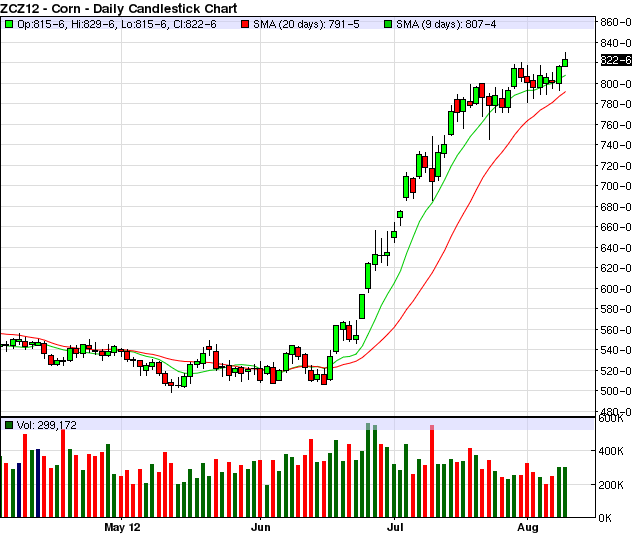Click the last green candlestick near 822-6
This screenshot has width=640, height=536.
pyautogui.click(x=565, y=62)
